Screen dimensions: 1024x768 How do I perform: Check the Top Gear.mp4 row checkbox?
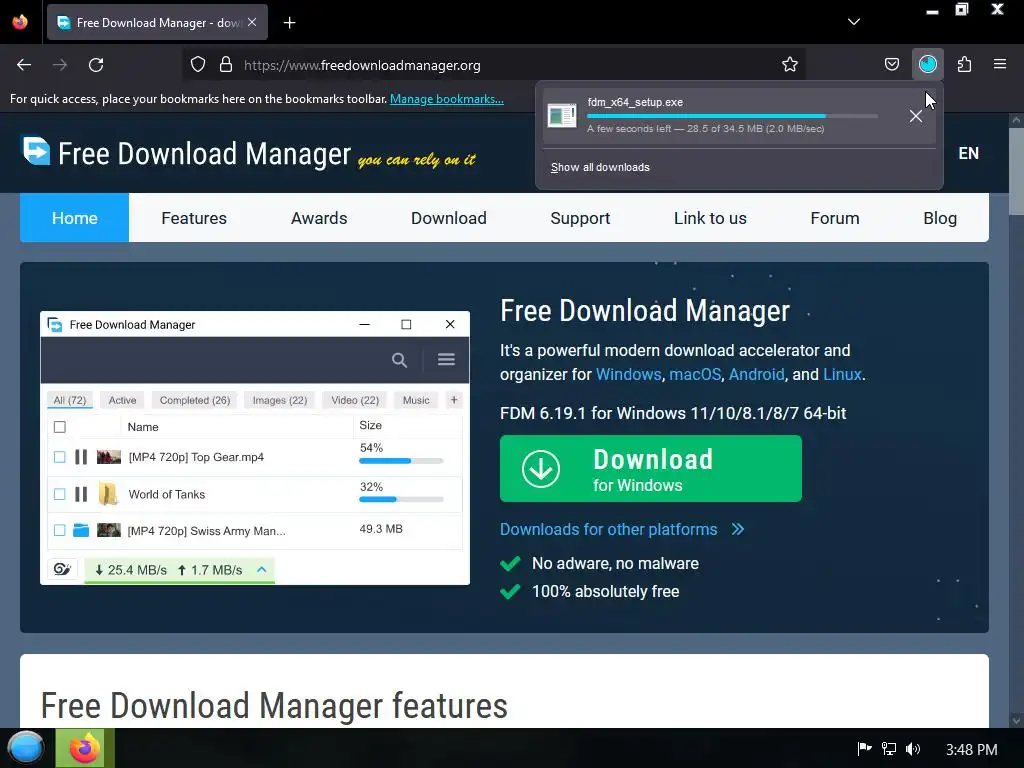[60, 457]
